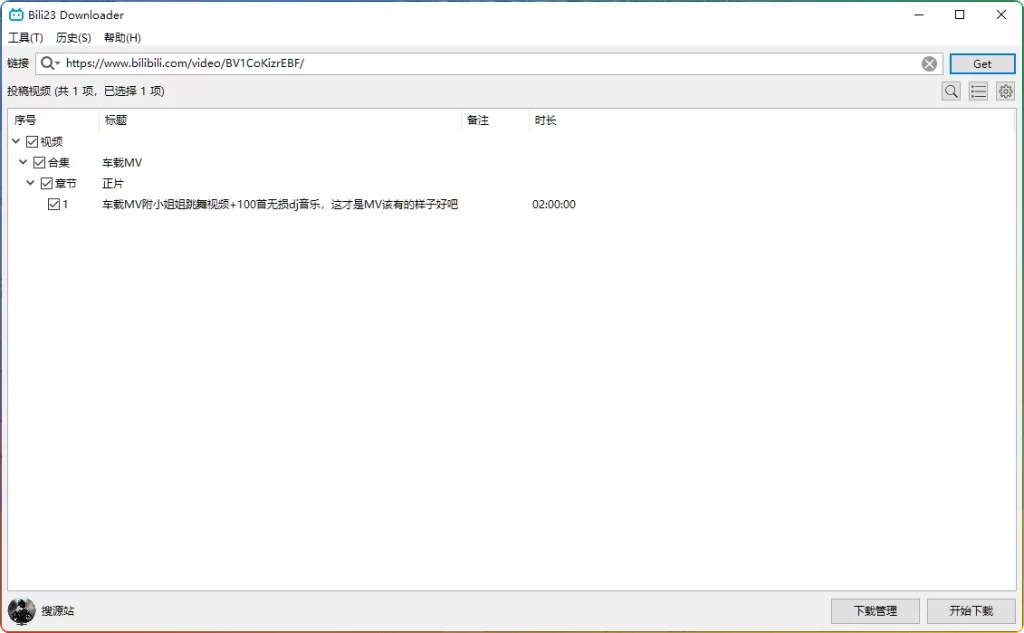Open 下载管理 window
Viewport: 1024px width, 633px height.
875,610
